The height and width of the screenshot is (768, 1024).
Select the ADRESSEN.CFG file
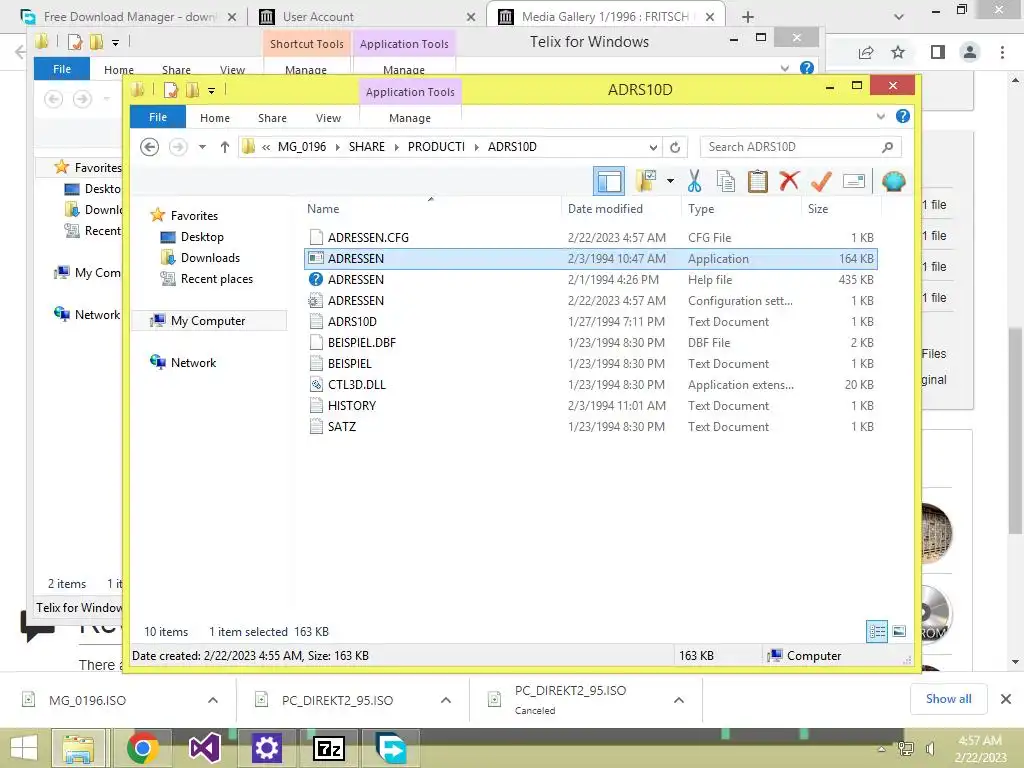[x=590, y=238]
